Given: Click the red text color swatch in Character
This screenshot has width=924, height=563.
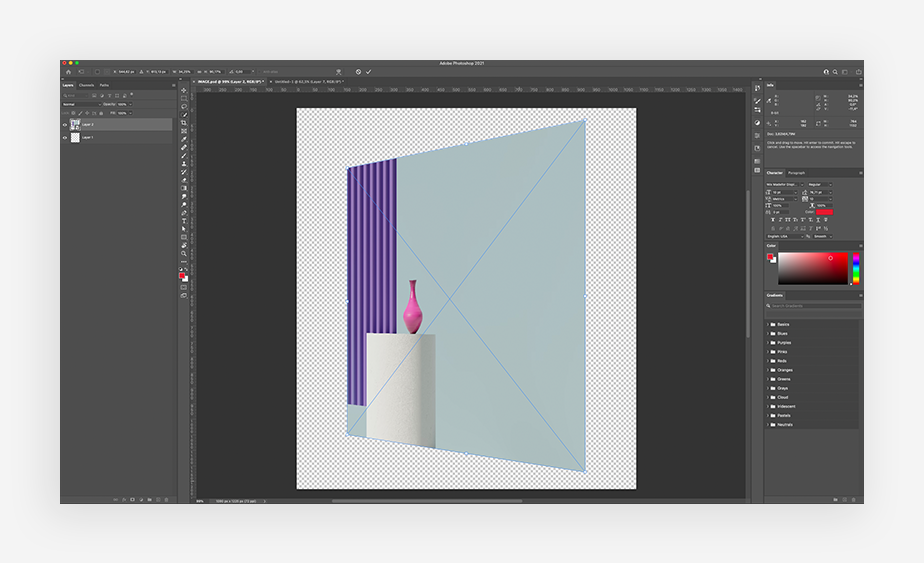Looking at the screenshot, I should click(x=825, y=212).
